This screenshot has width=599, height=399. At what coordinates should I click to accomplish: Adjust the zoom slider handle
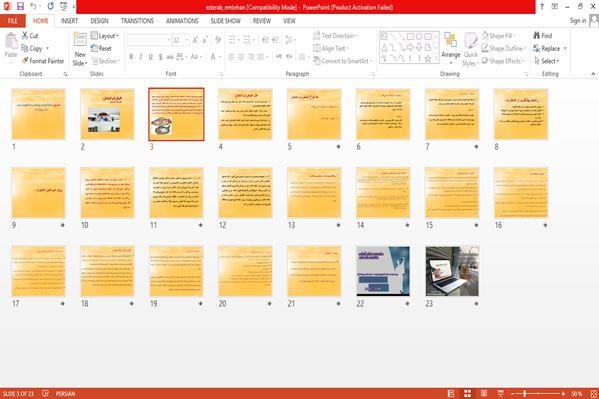click(525, 393)
